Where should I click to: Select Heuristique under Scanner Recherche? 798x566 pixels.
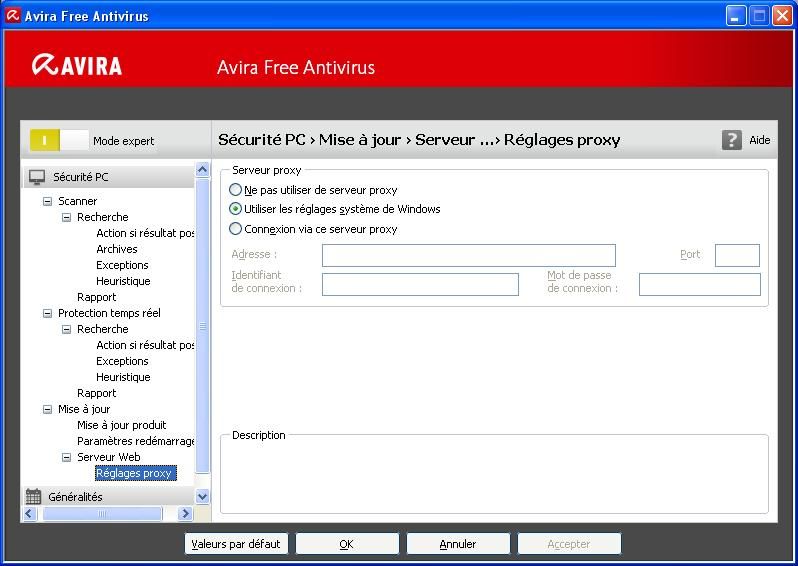(x=123, y=281)
